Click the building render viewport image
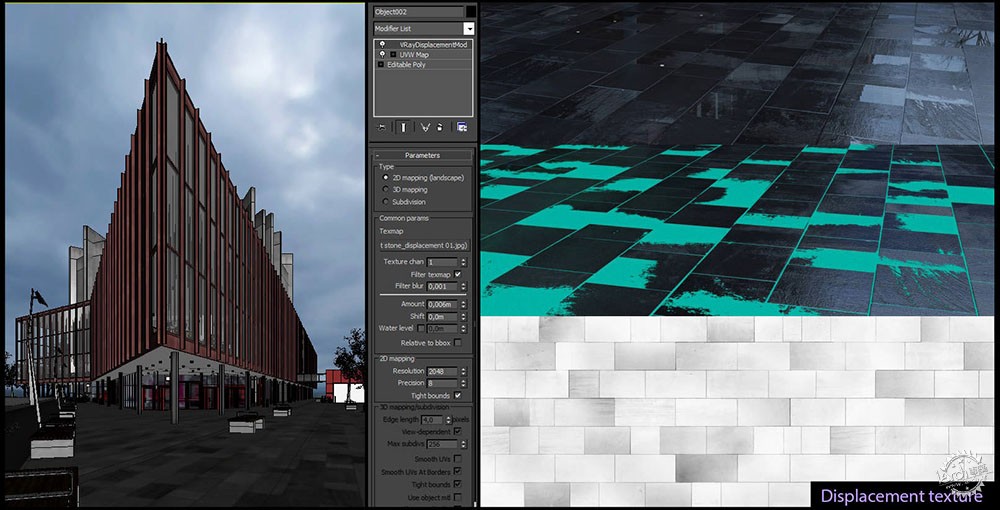This screenshot has height=510, width=1000. coord(185,255)
